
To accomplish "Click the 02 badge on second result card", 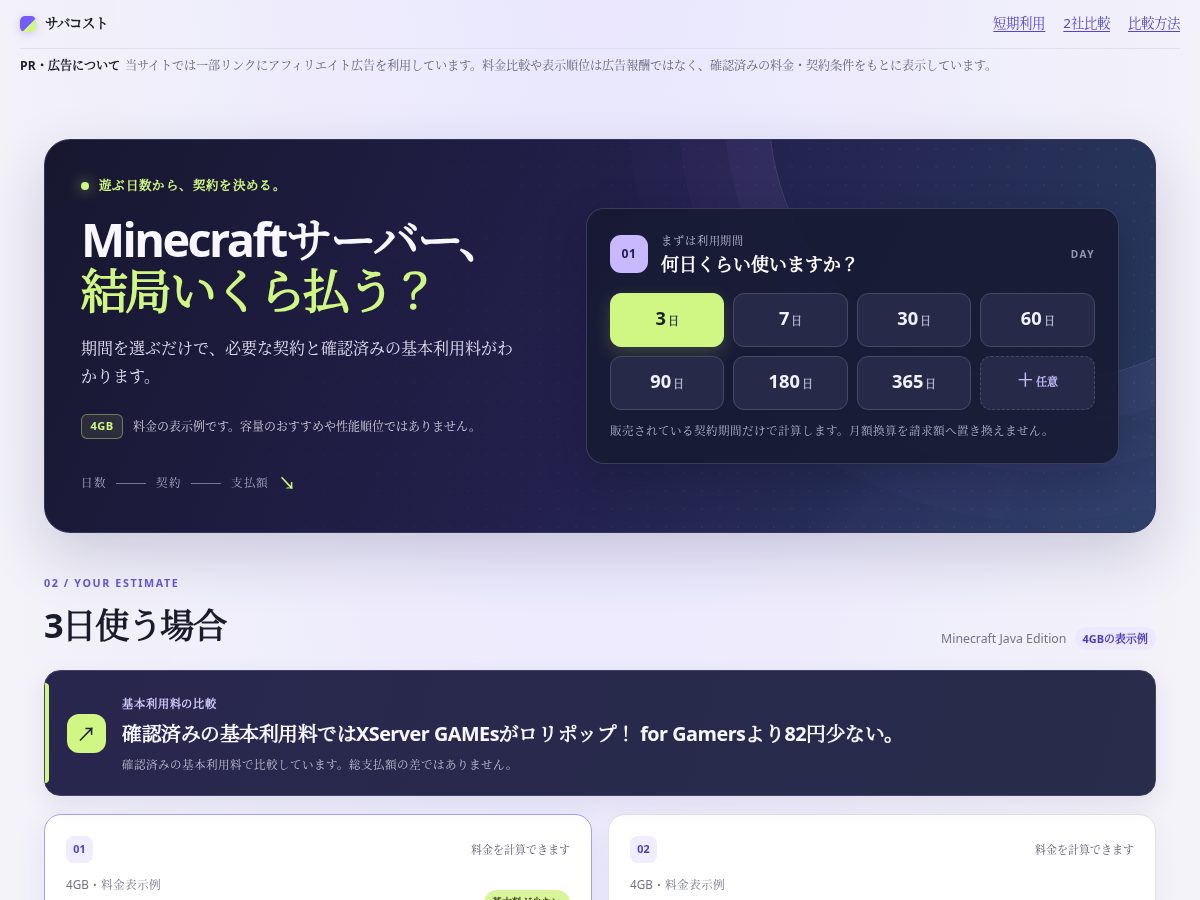I will coord(644,850).
